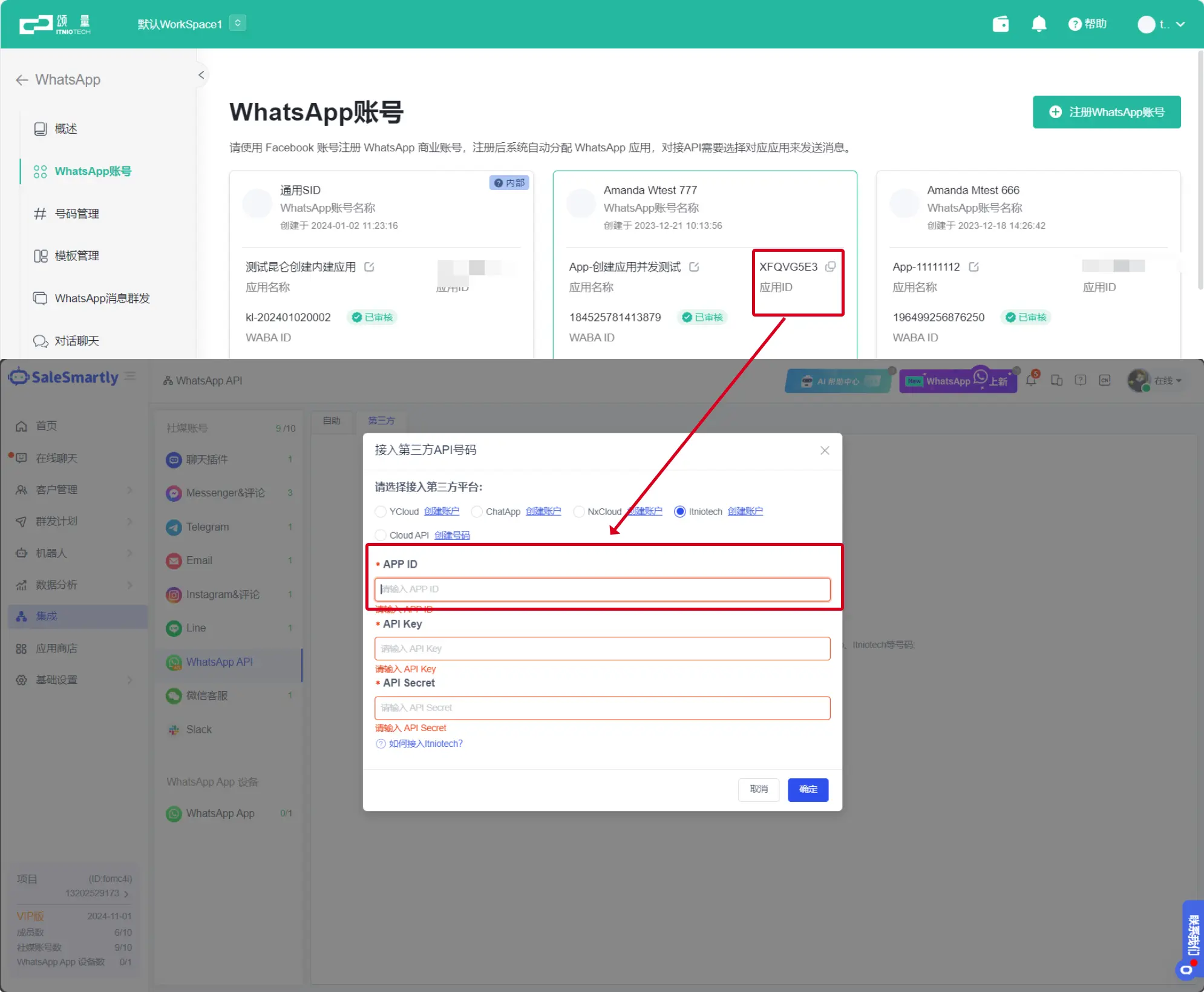Screen dimensions: 1204x992
Task: Expand the 客户管理 sidebar section
Action: pos(56,490)
